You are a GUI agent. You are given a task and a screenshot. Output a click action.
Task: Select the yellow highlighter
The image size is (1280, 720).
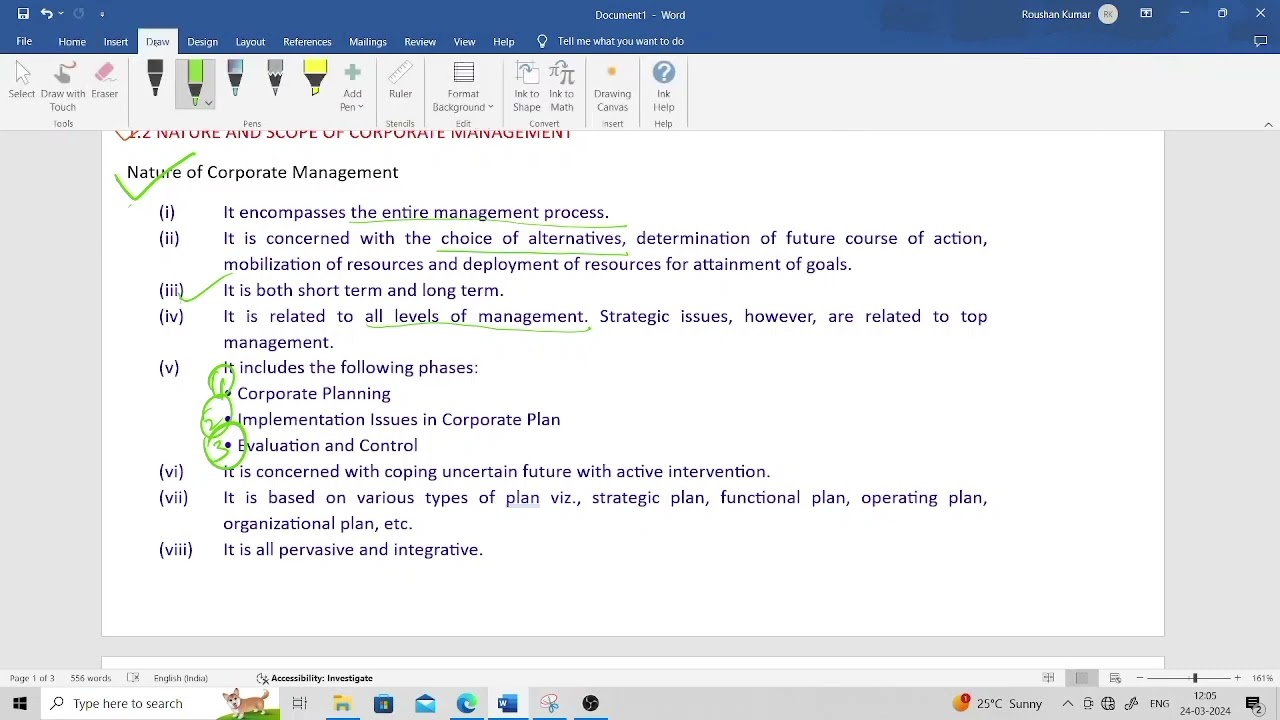point(315,79)
